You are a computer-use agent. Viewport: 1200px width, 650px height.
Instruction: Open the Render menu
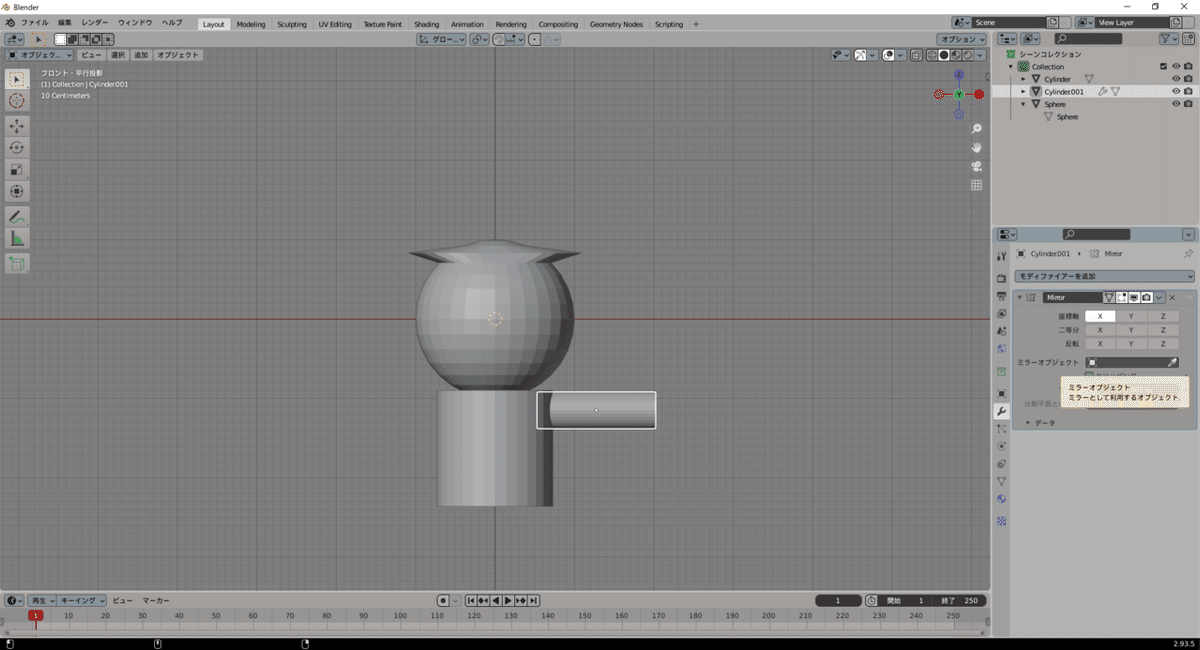(95, 23)
